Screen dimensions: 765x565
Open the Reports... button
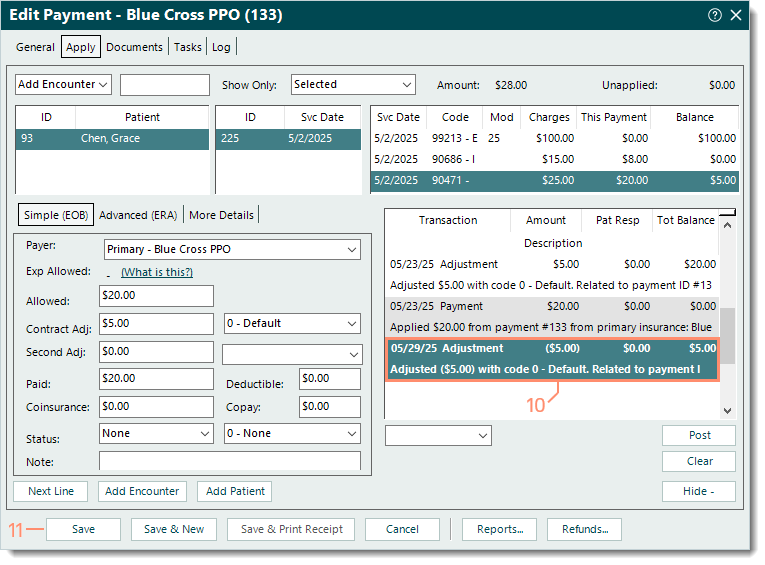[500, 529]
